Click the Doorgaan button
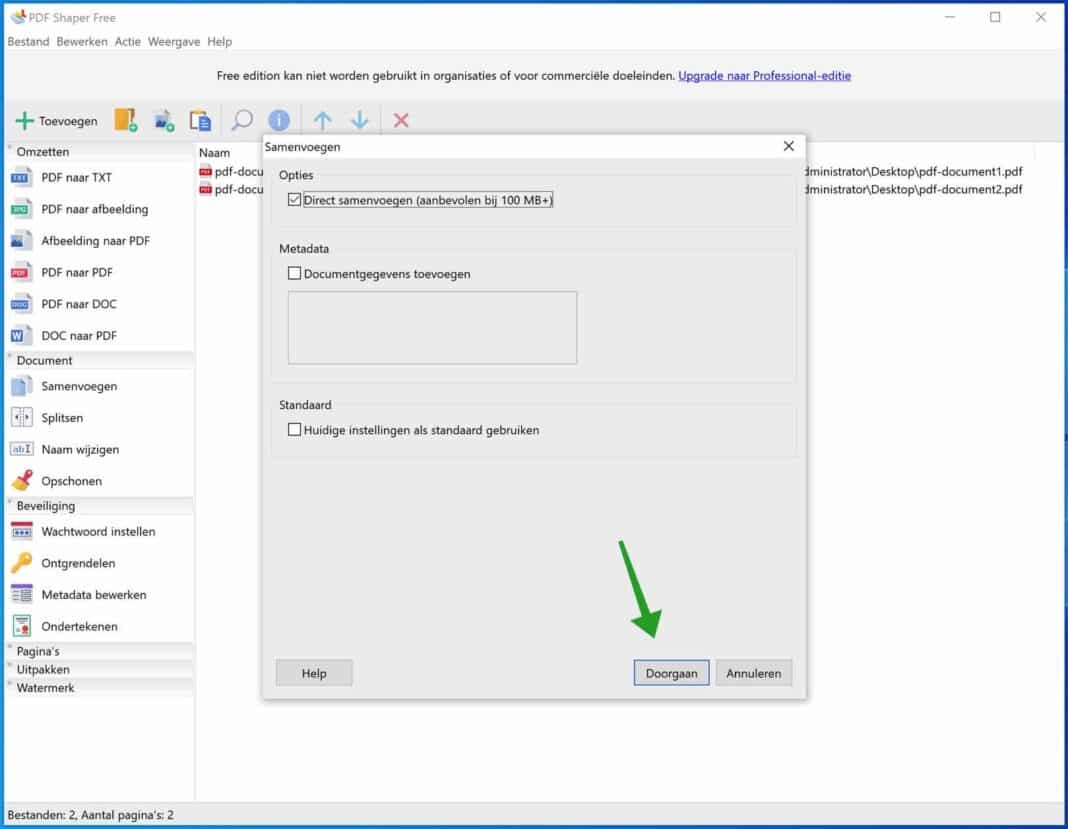This screenshot has width=1068, height=829. pyautogui.click(x=672, y=673)
